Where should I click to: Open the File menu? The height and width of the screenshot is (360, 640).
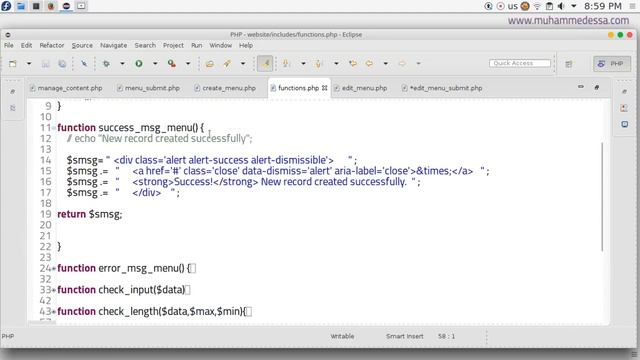point(9,45)
